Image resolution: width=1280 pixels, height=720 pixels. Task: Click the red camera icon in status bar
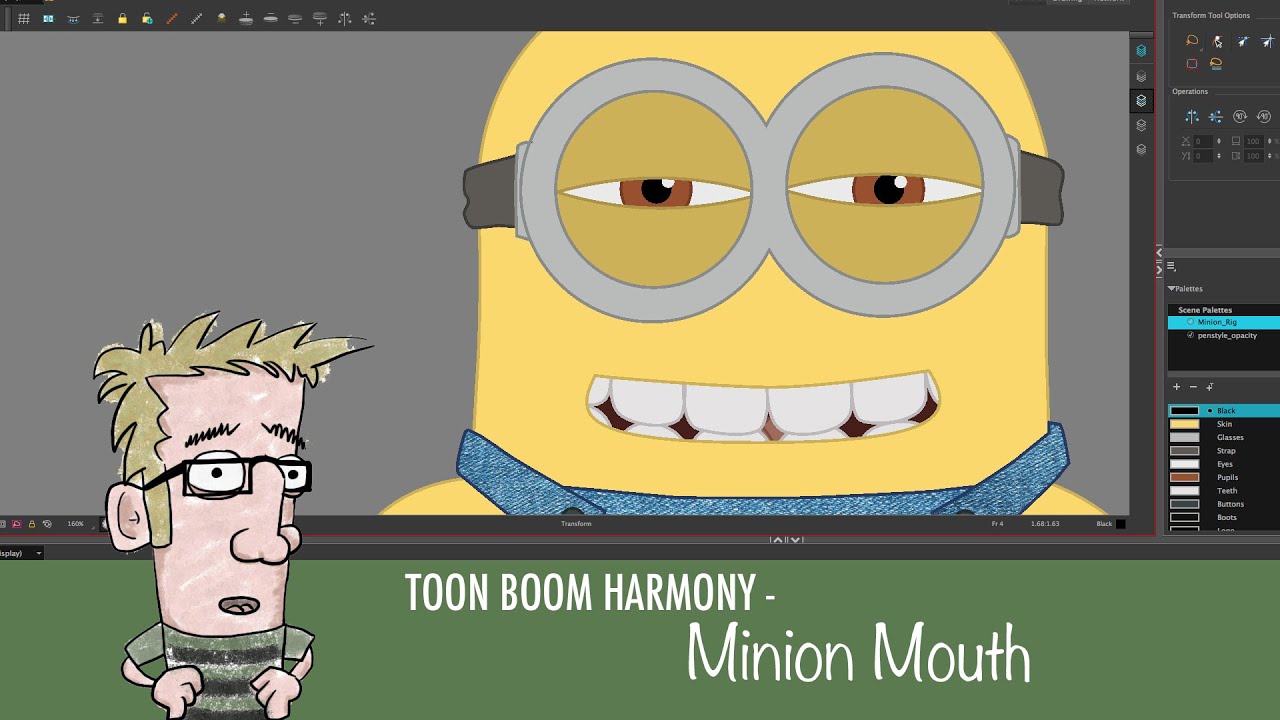tap(17, 524)
